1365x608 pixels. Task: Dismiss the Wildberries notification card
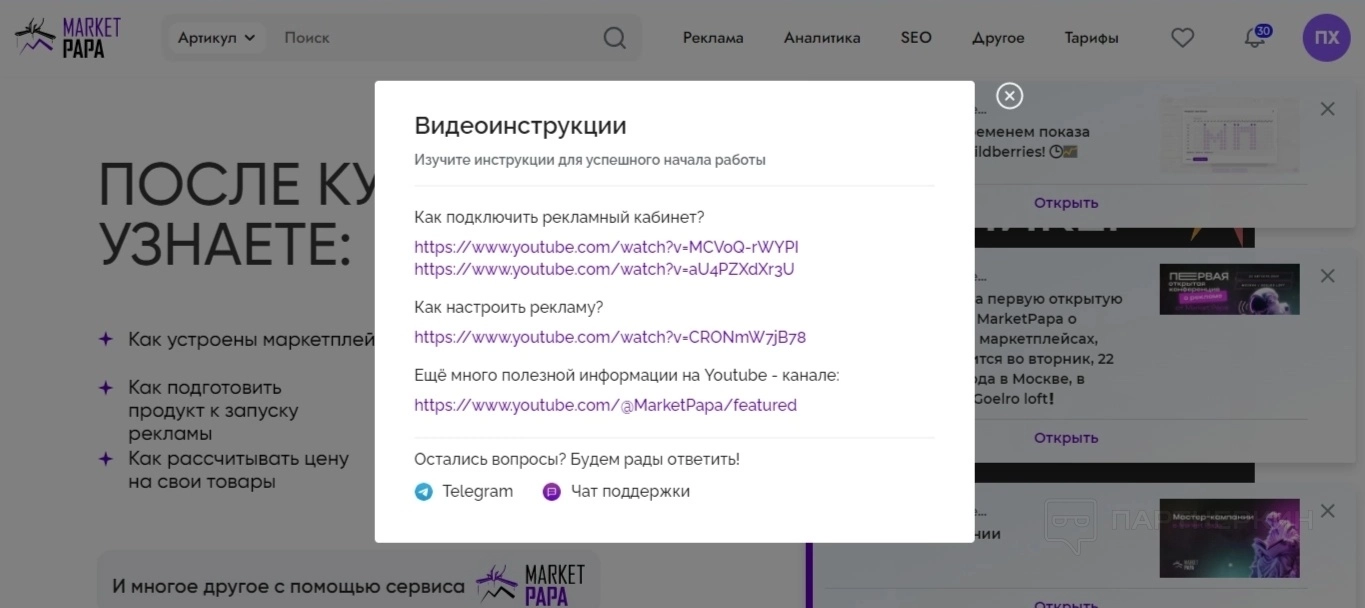(x=1327, y=109)
